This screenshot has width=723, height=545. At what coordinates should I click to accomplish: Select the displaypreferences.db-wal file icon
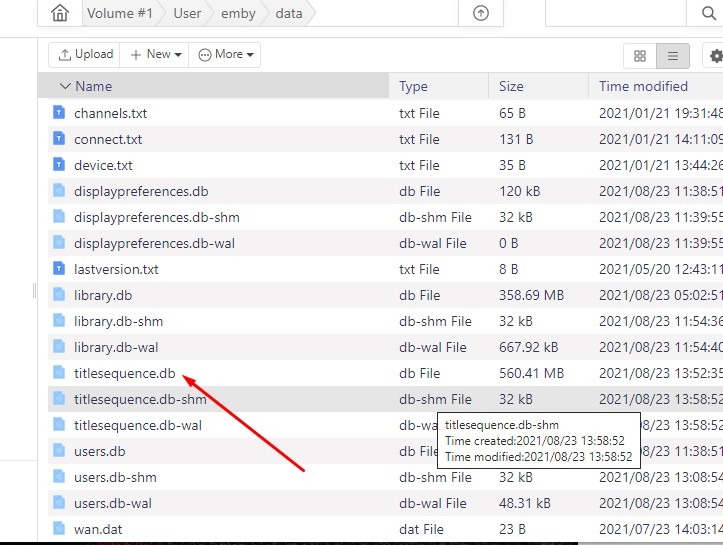59,242
